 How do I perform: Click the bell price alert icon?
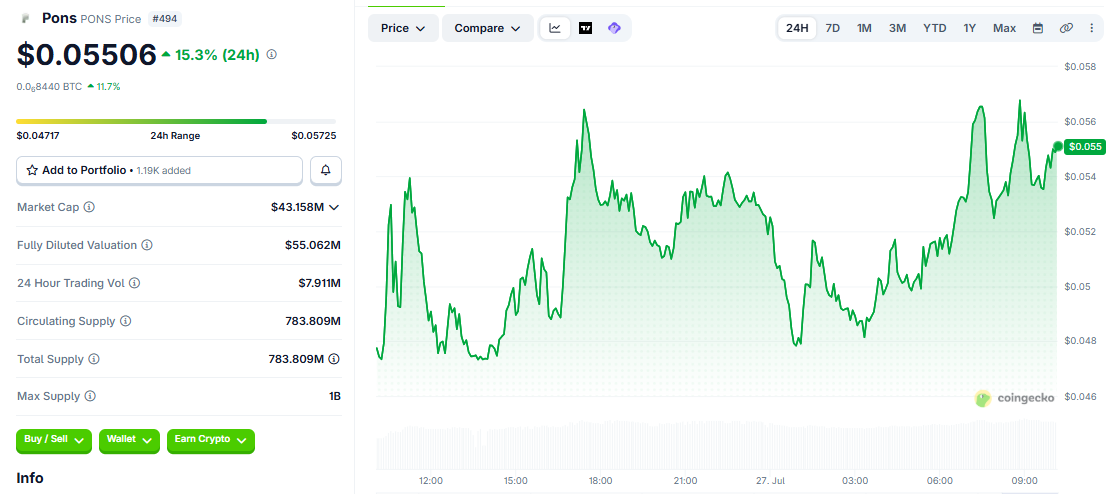326,171
